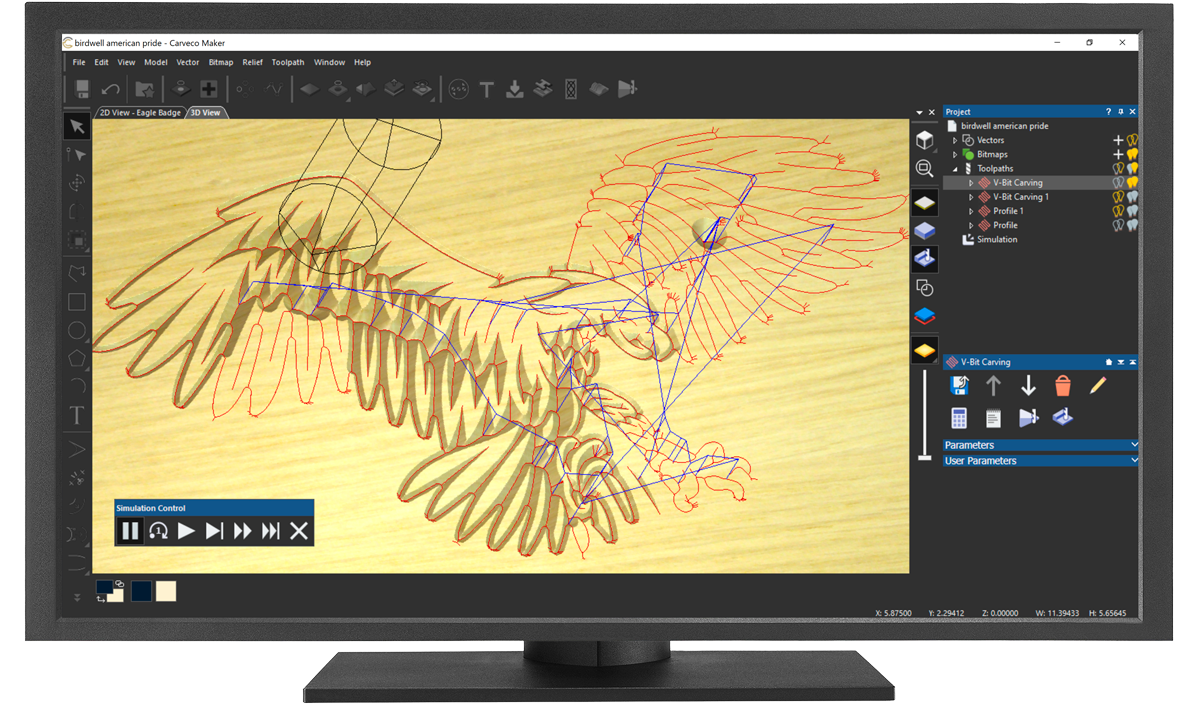Toggle the blue relief view button
Viewport: 1200px width, 705px height.
[x=925, y=231]
